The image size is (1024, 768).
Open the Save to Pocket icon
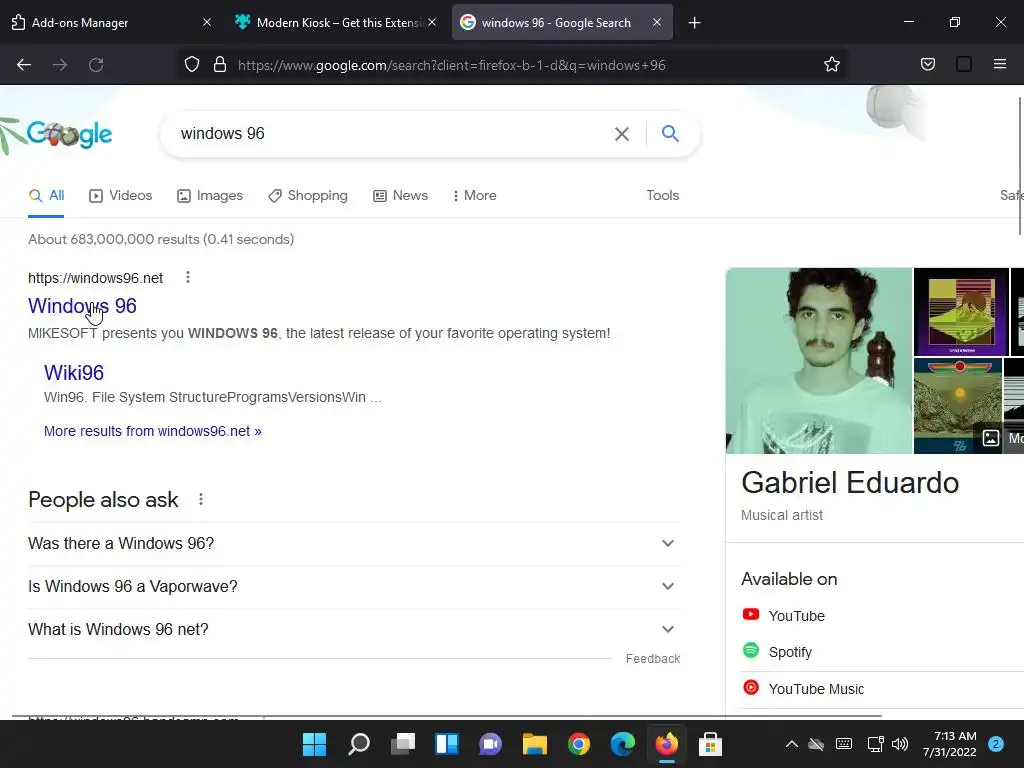927,65
